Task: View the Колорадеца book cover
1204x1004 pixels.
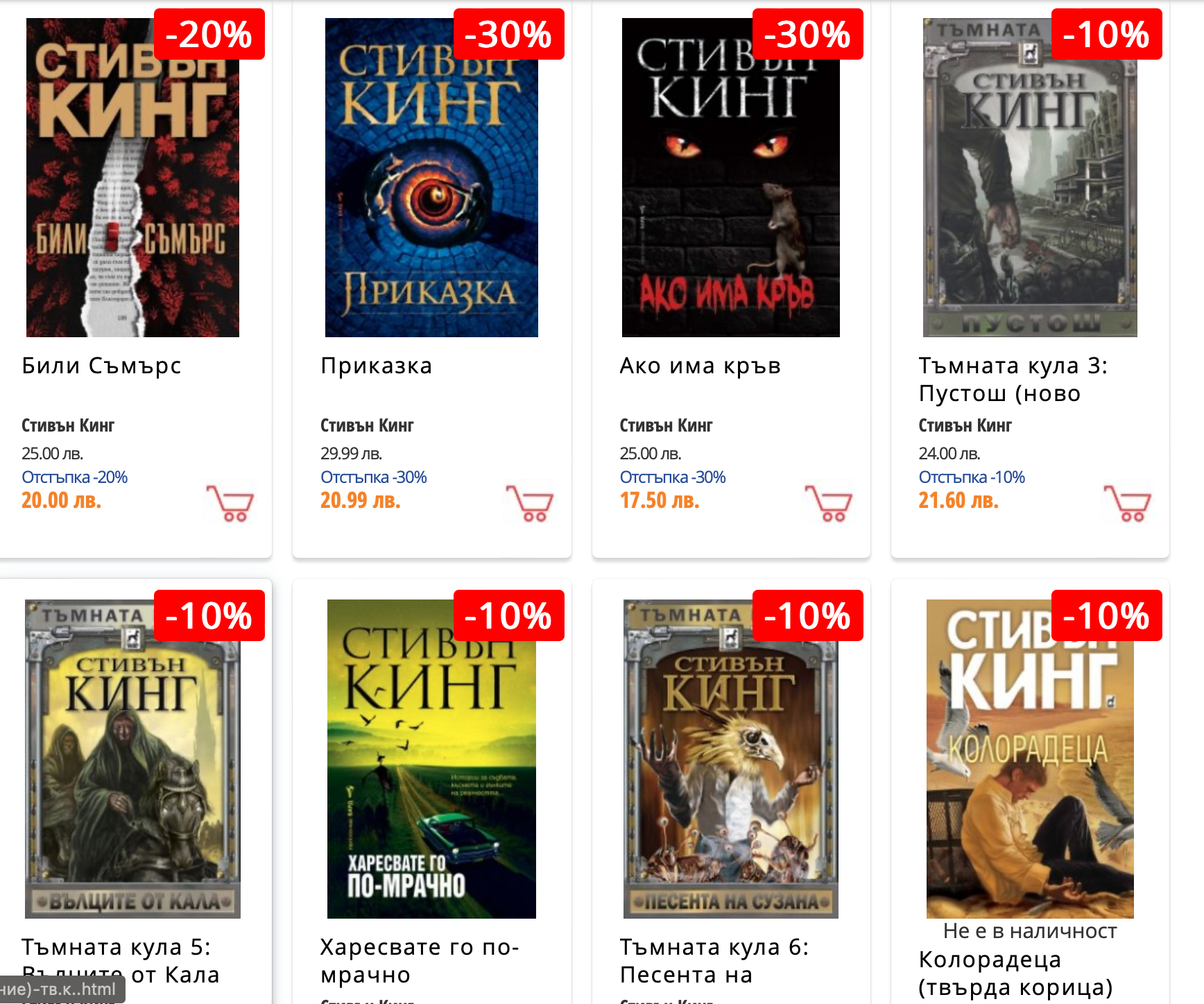Action: click(x=1030, y=759)
